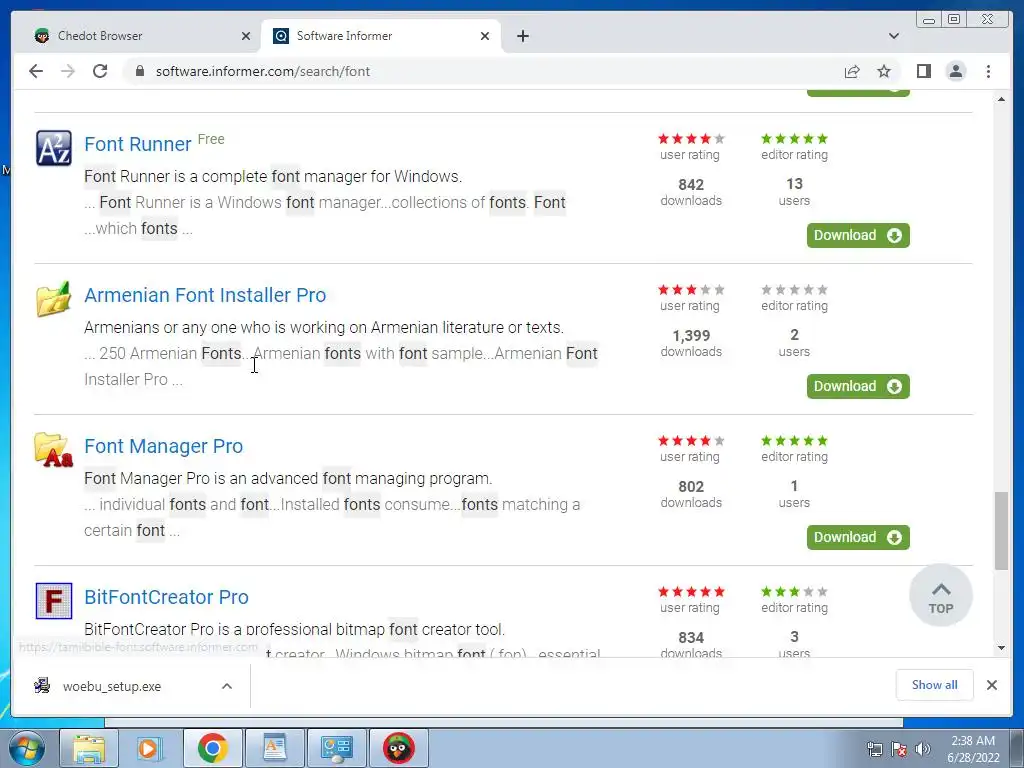Viewport: 1024px width, 768px height.
Task: Expand woebu_setup.exe download options chevron
Action: (227, 686)
